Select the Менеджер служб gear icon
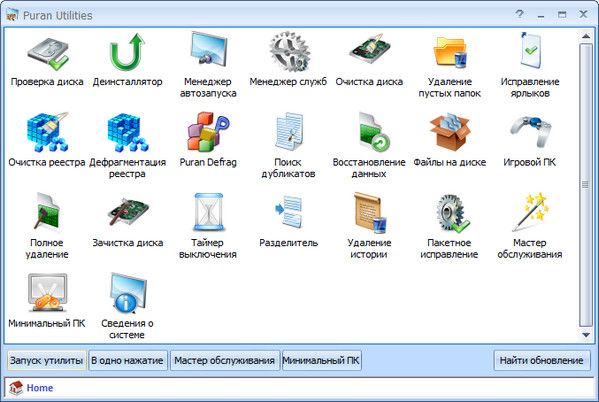Screen dimensions: 599x402 pyautogui.click(x=288, y=52)
